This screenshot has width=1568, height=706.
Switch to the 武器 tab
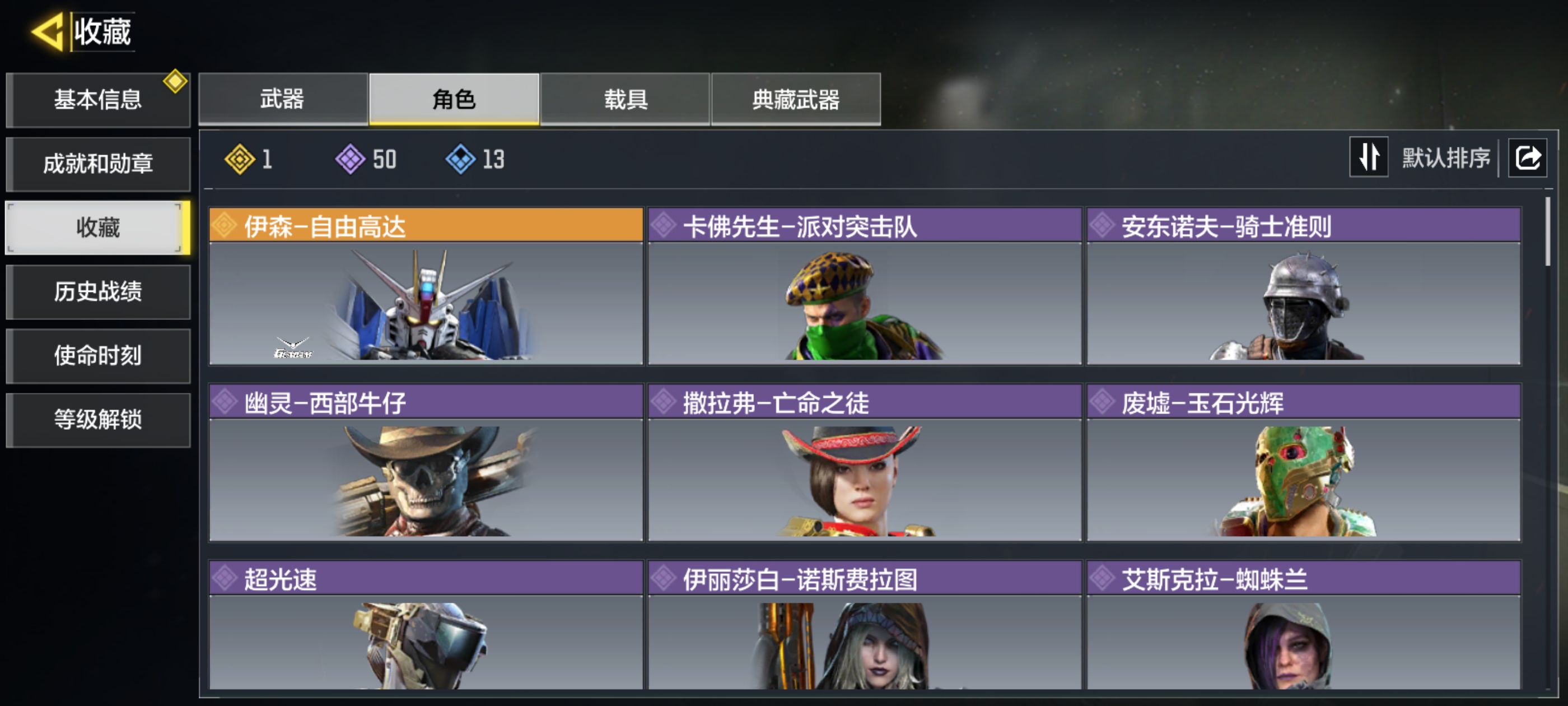pos(283,99)
